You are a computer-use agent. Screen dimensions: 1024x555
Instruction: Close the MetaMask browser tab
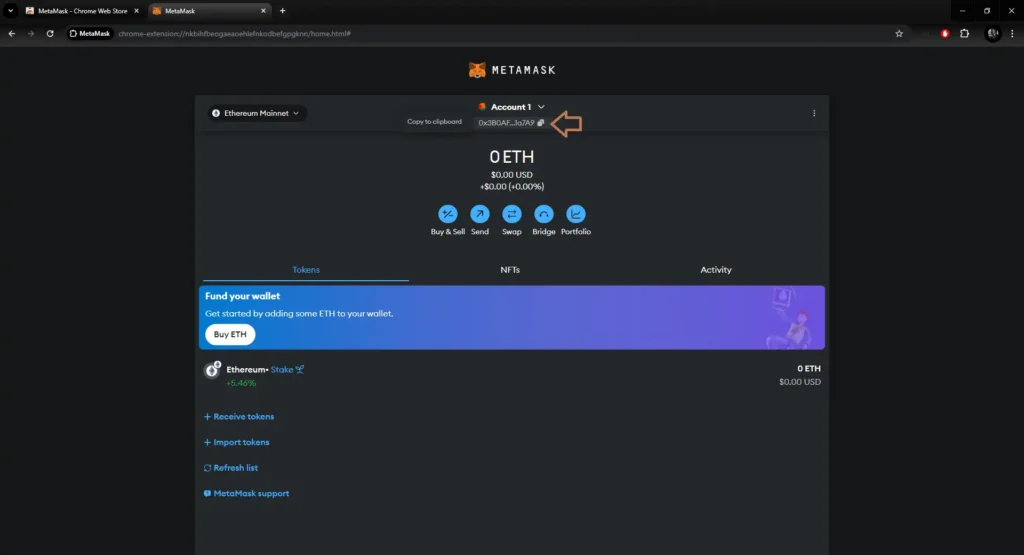click(263, 11)
